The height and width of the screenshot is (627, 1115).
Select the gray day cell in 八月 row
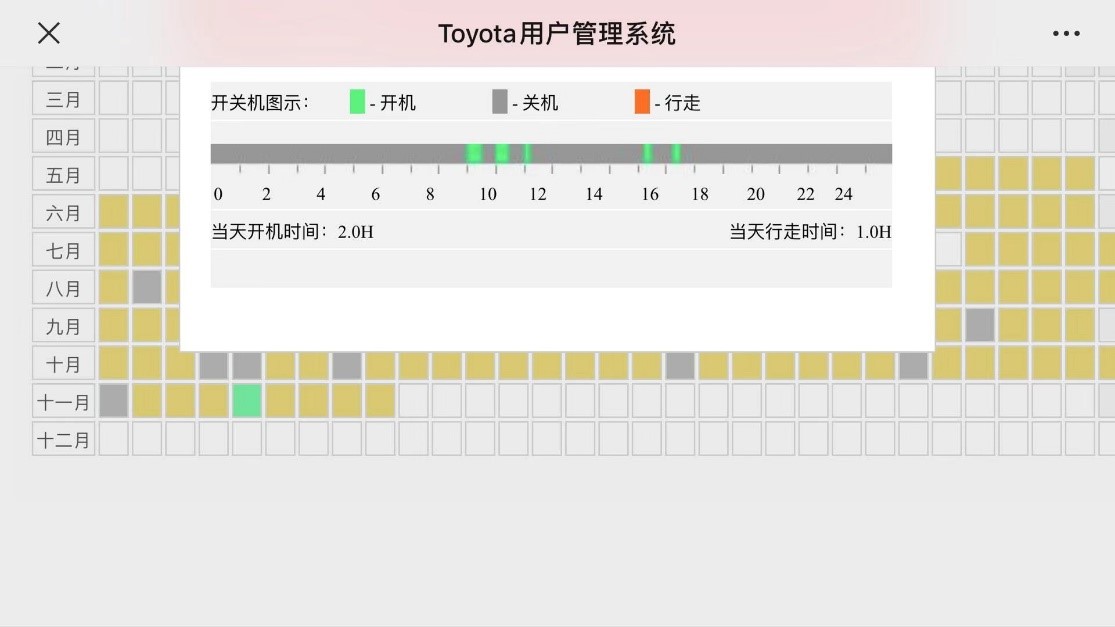pyautogui.click(x=147, y=288)
